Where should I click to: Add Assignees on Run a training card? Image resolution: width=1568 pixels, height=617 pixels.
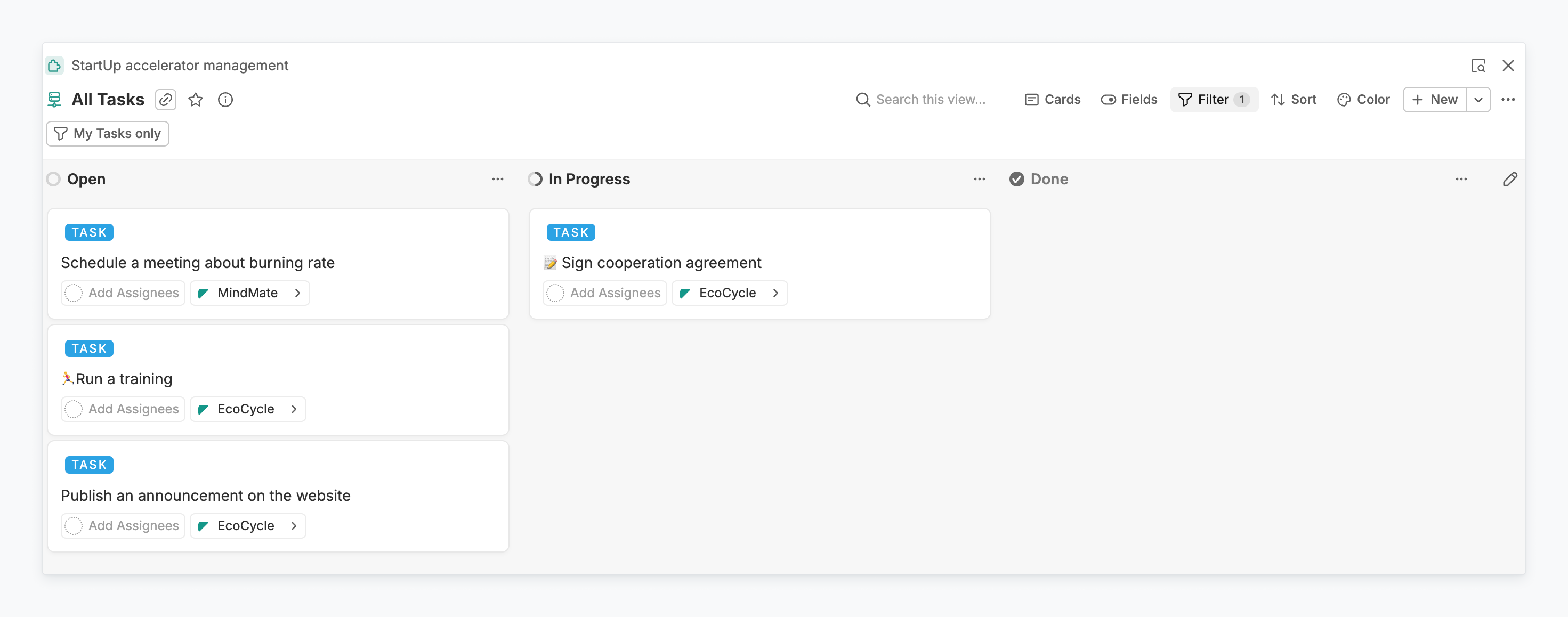[x=123, y=409]
